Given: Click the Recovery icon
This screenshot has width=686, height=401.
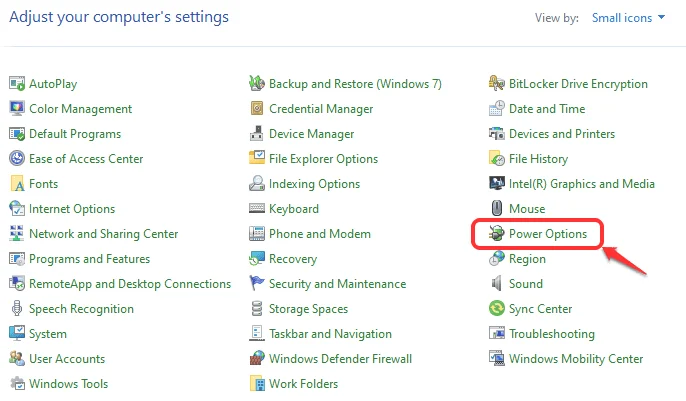Looking at the screenshot, I should click(257, 258).
